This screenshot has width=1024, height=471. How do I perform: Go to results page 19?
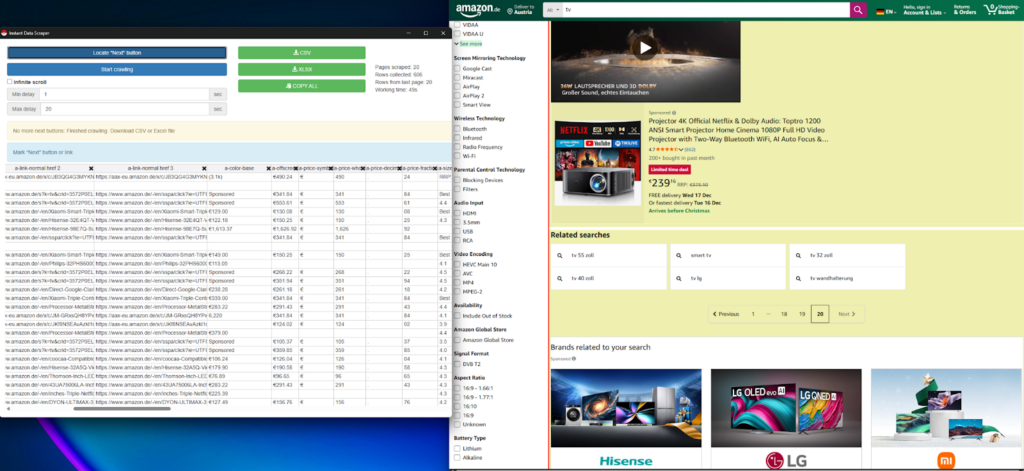click(x=802, y=314)
